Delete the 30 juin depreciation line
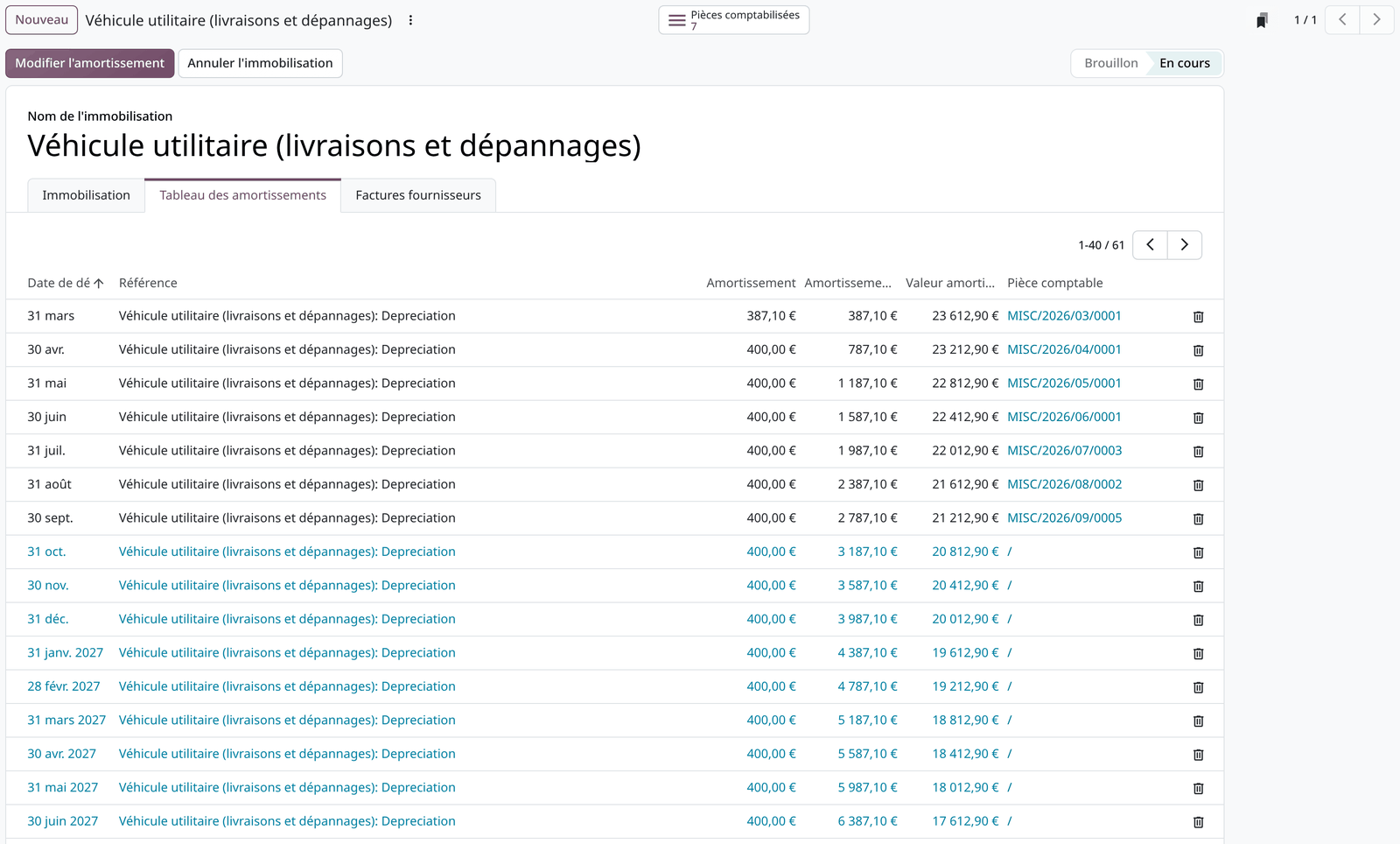1400x844 pixels. [x=1198, y=418]
